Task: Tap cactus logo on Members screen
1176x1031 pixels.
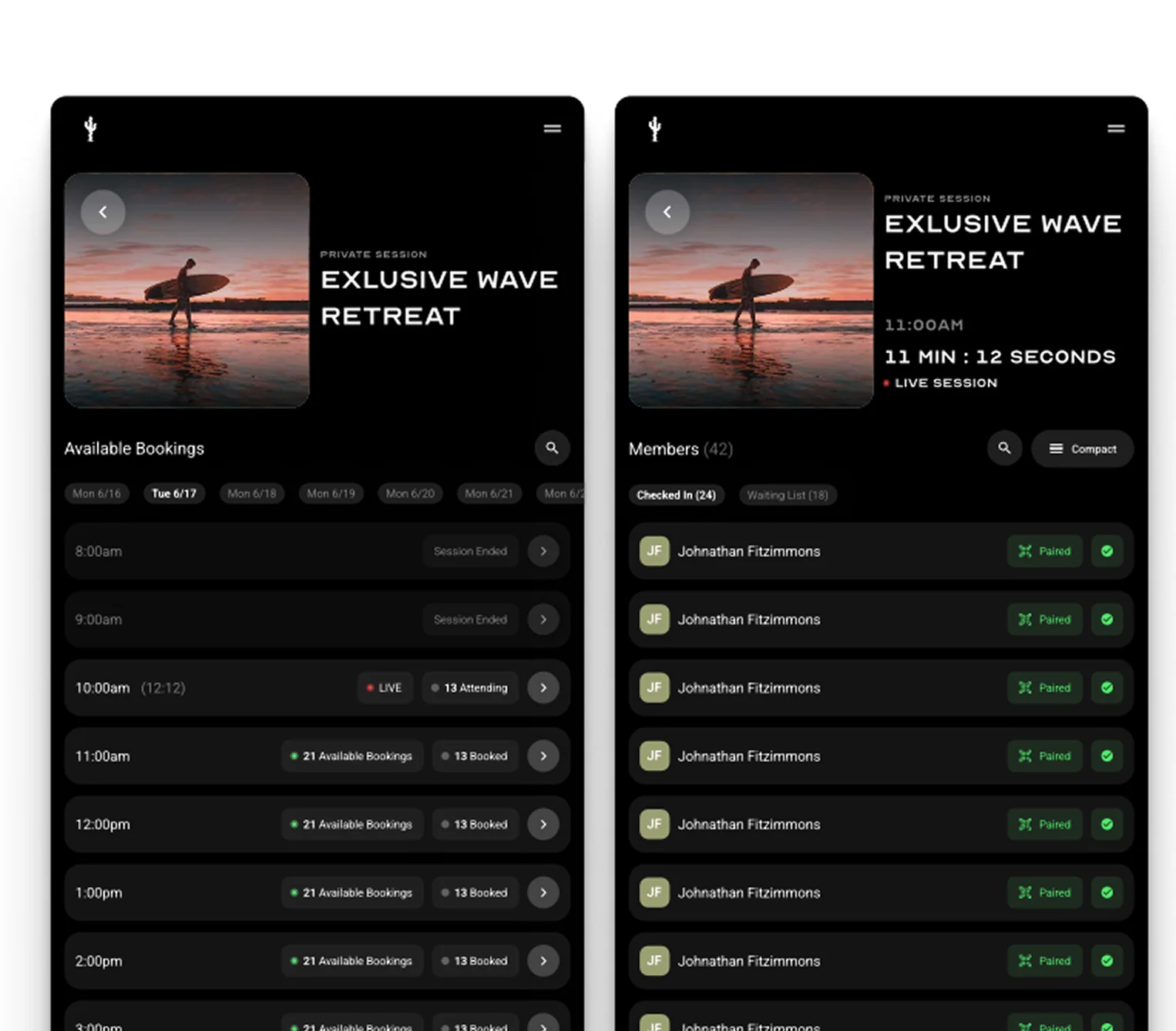Action: tap(654, 129)
